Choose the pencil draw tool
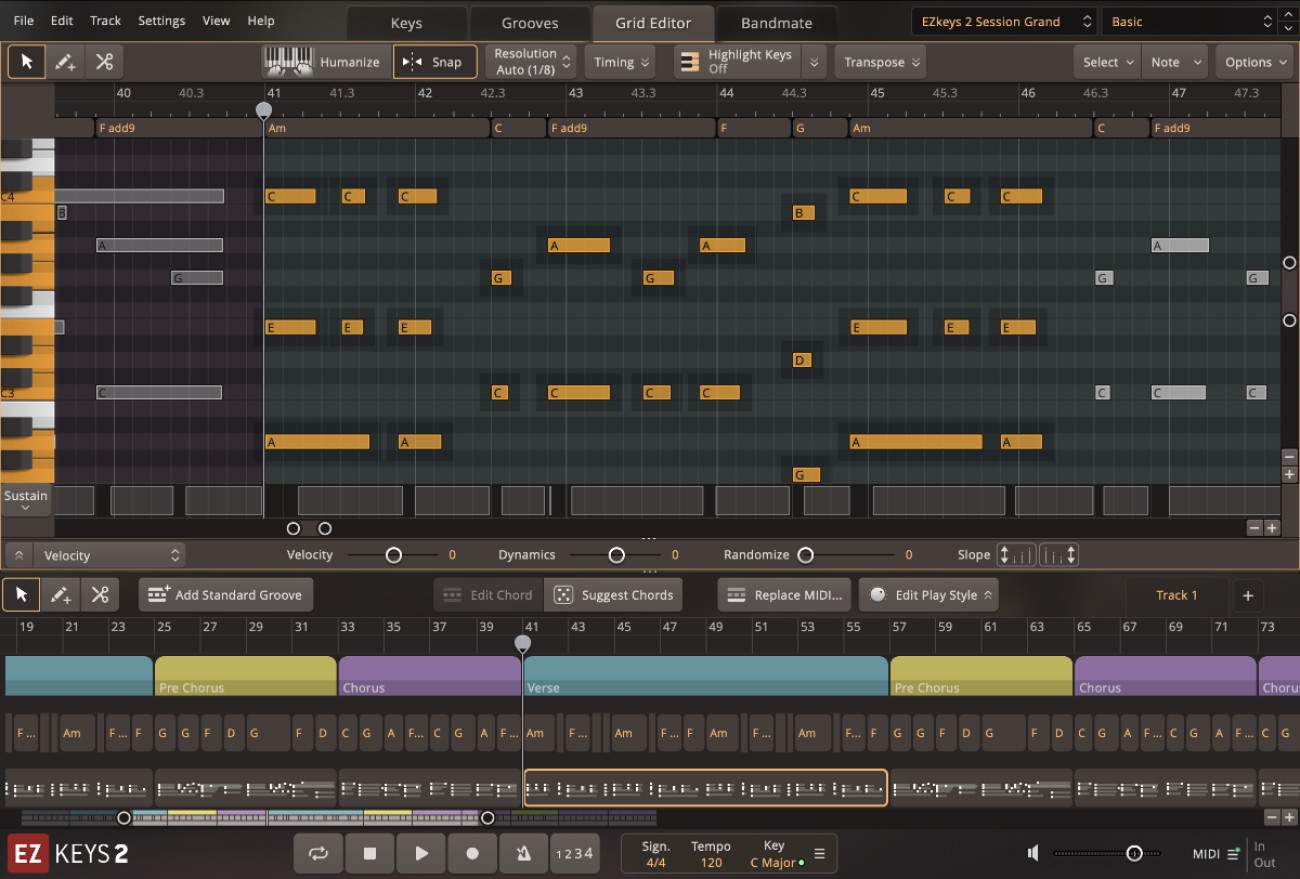 point(65,61)
